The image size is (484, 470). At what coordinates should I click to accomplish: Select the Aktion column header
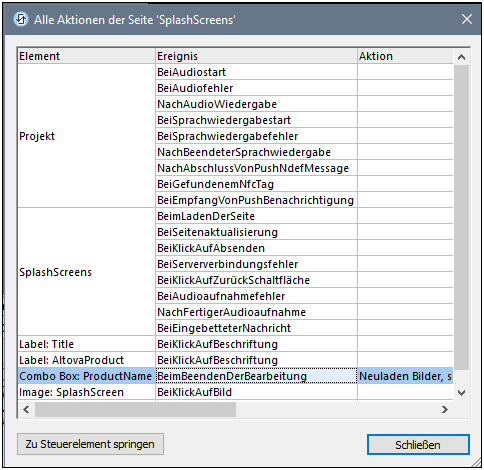(x=405, y=56)
